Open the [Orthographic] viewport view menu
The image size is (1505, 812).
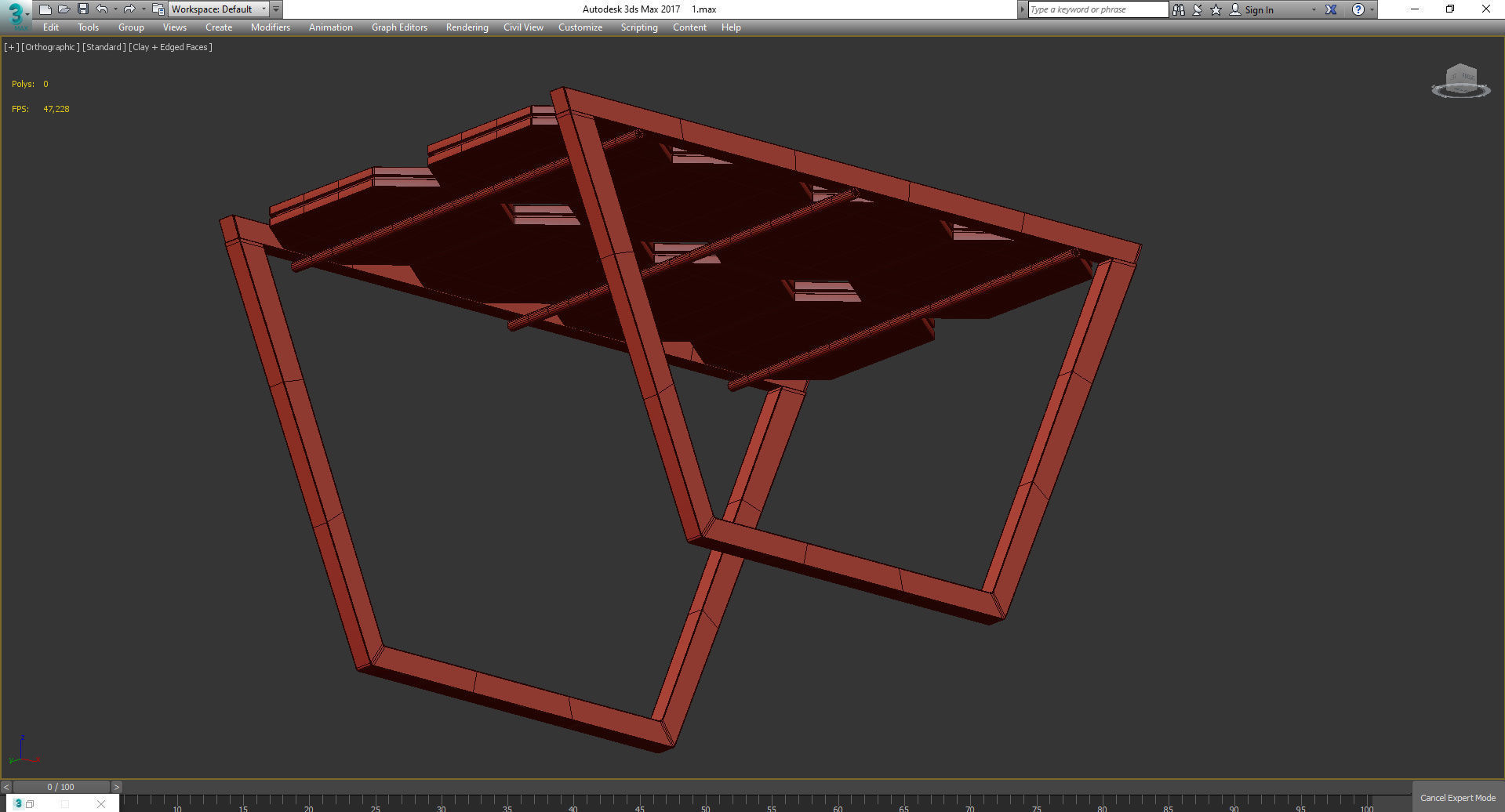(50, 47)
